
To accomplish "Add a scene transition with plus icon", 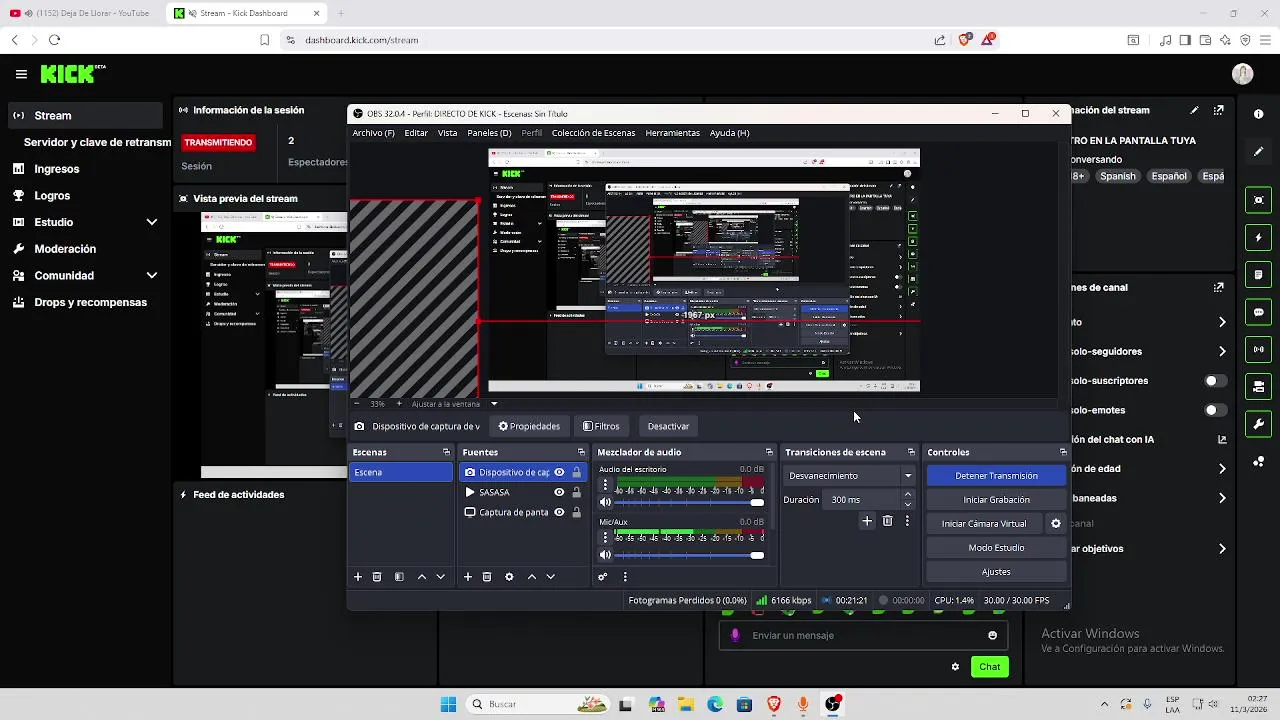I will pos(867,521).
